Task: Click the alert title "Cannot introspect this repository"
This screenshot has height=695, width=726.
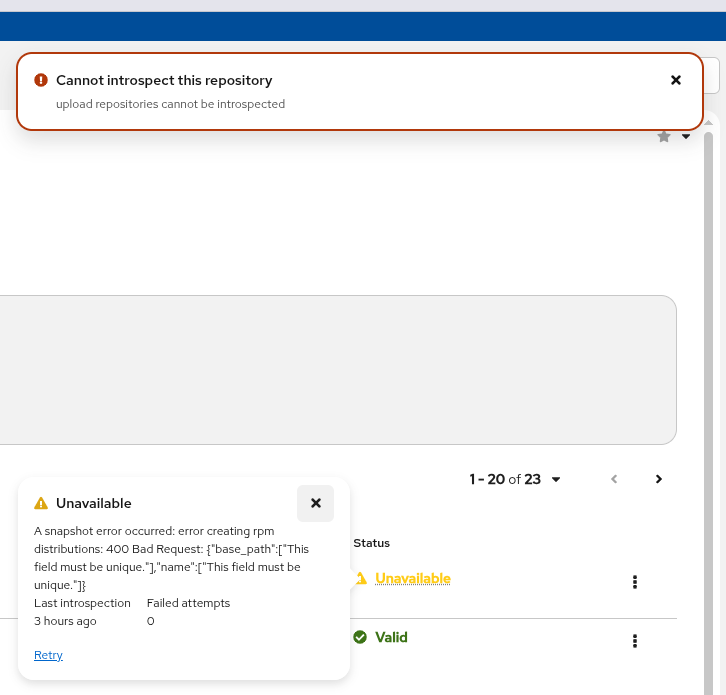Action: click(x=164, y=80)
